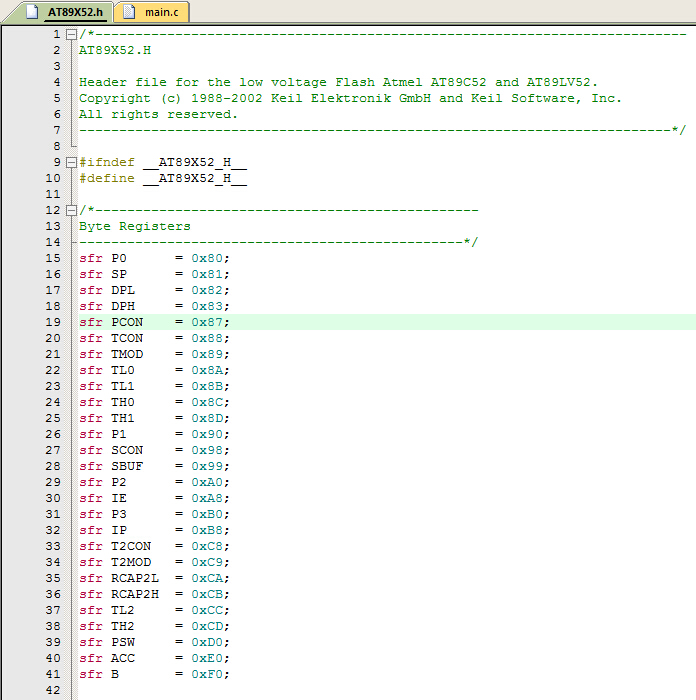Click the 'sfr T2CON' declaration
The width and height of the screenshot is (696, 700).
tap(154, 546)
